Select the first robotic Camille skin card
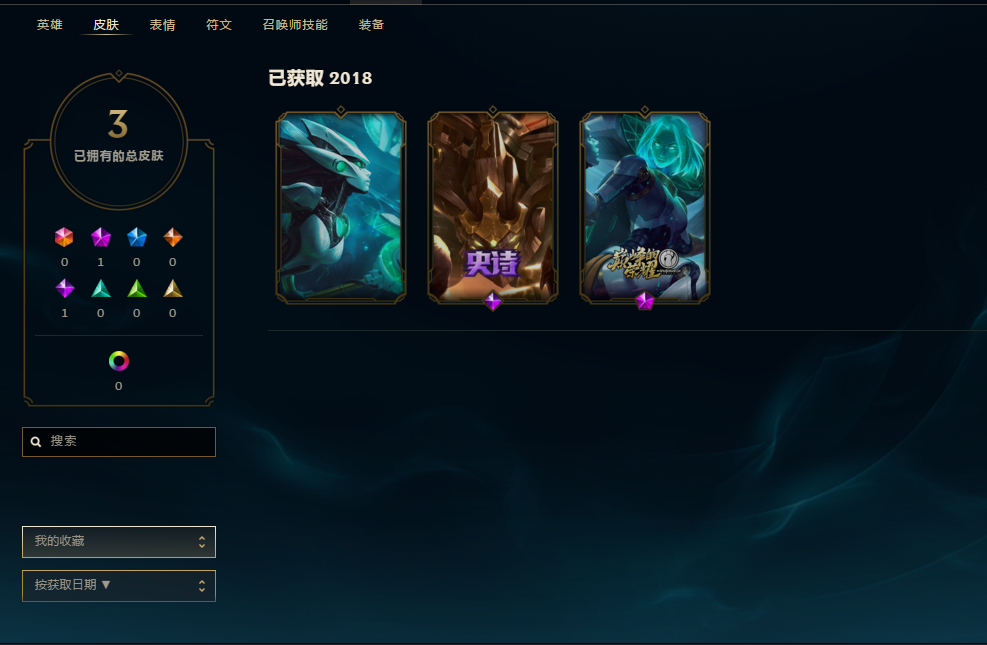The width and height of the screenshot is (987, 645). point(341,208)
